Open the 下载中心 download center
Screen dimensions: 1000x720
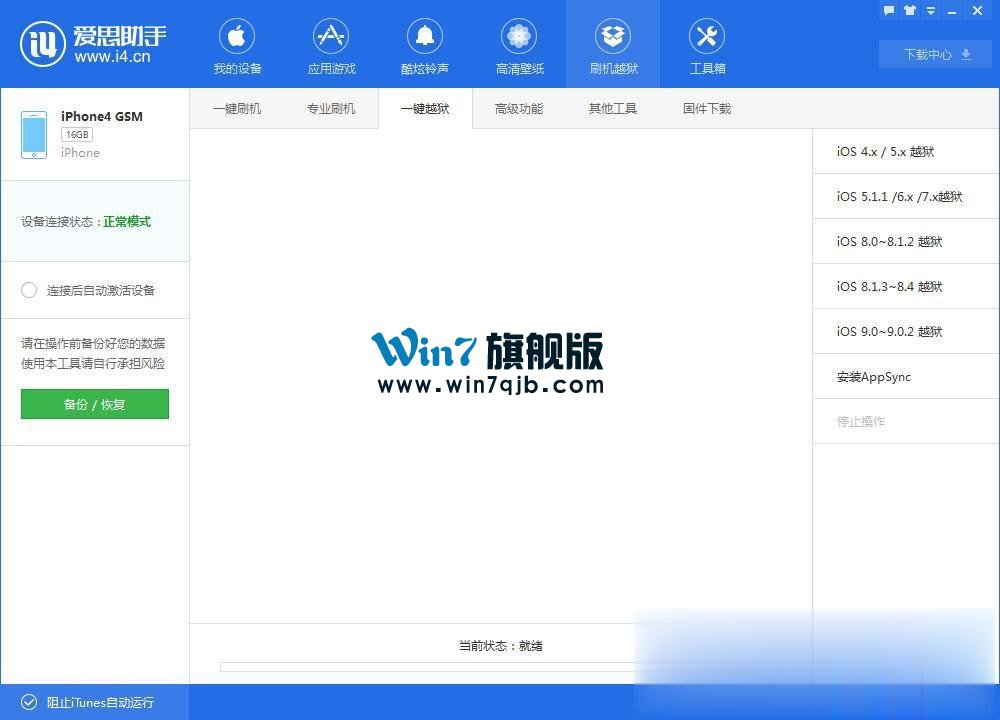(936, 54)
